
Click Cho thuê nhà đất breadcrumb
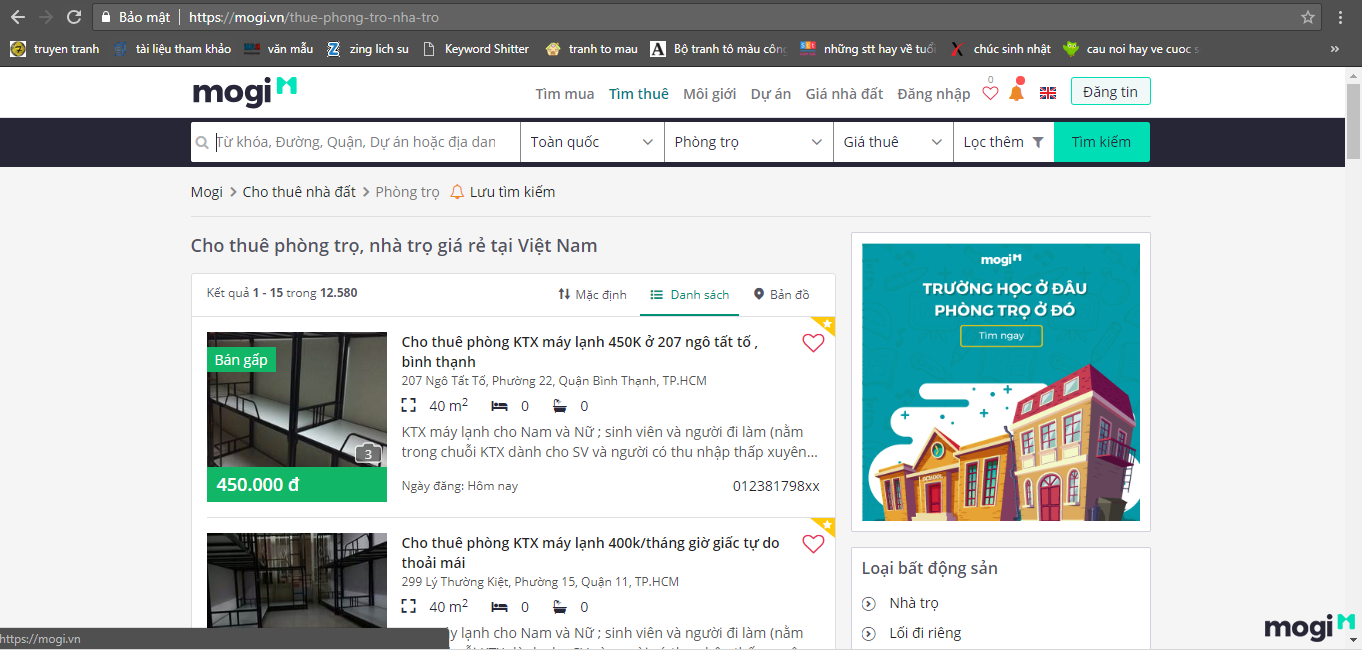(x=299, y=192)
